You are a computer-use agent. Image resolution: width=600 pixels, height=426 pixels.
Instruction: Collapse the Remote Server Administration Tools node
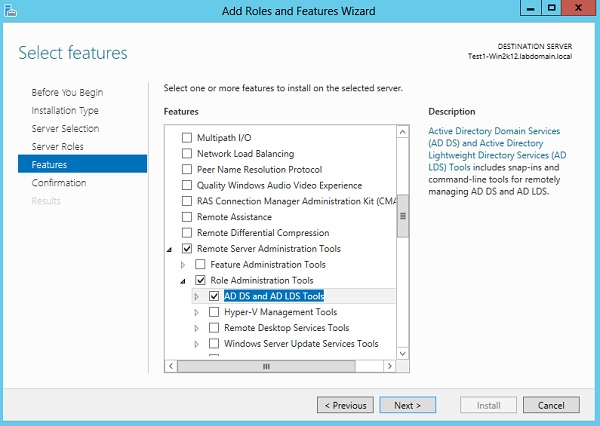point(168,249)
